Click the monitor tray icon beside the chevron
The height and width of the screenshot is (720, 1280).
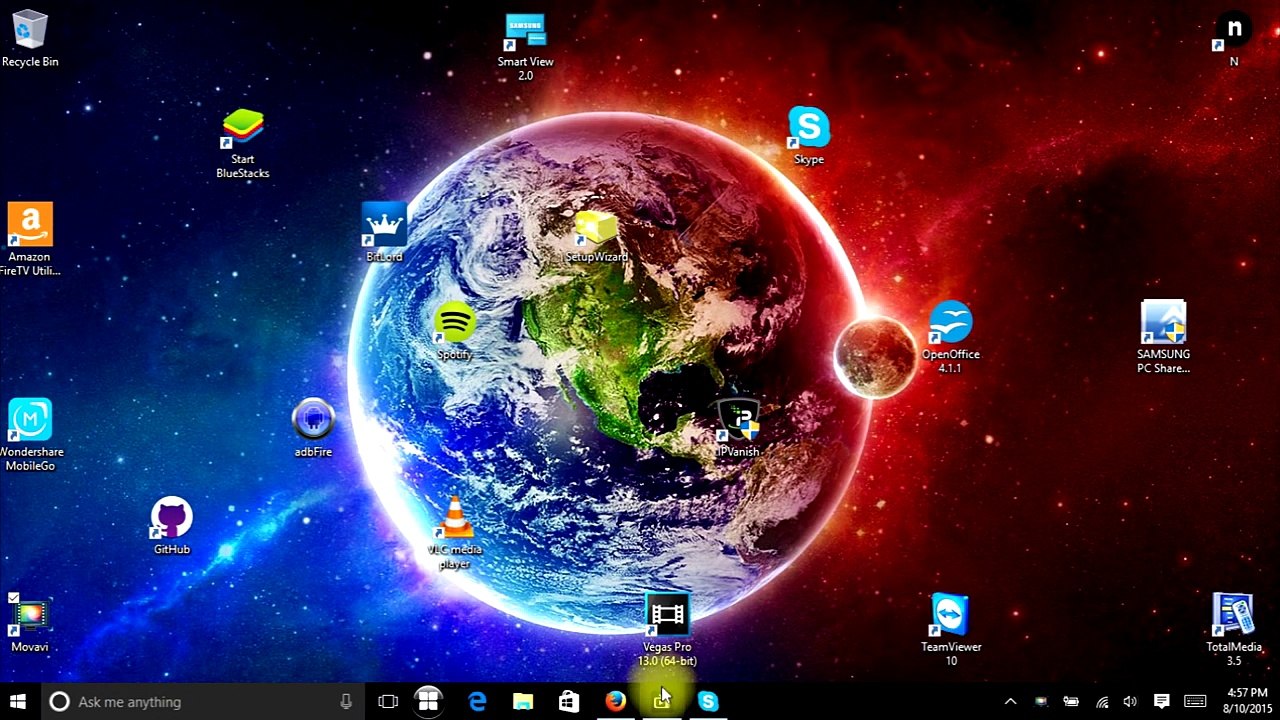click(x=1041, y=702)
